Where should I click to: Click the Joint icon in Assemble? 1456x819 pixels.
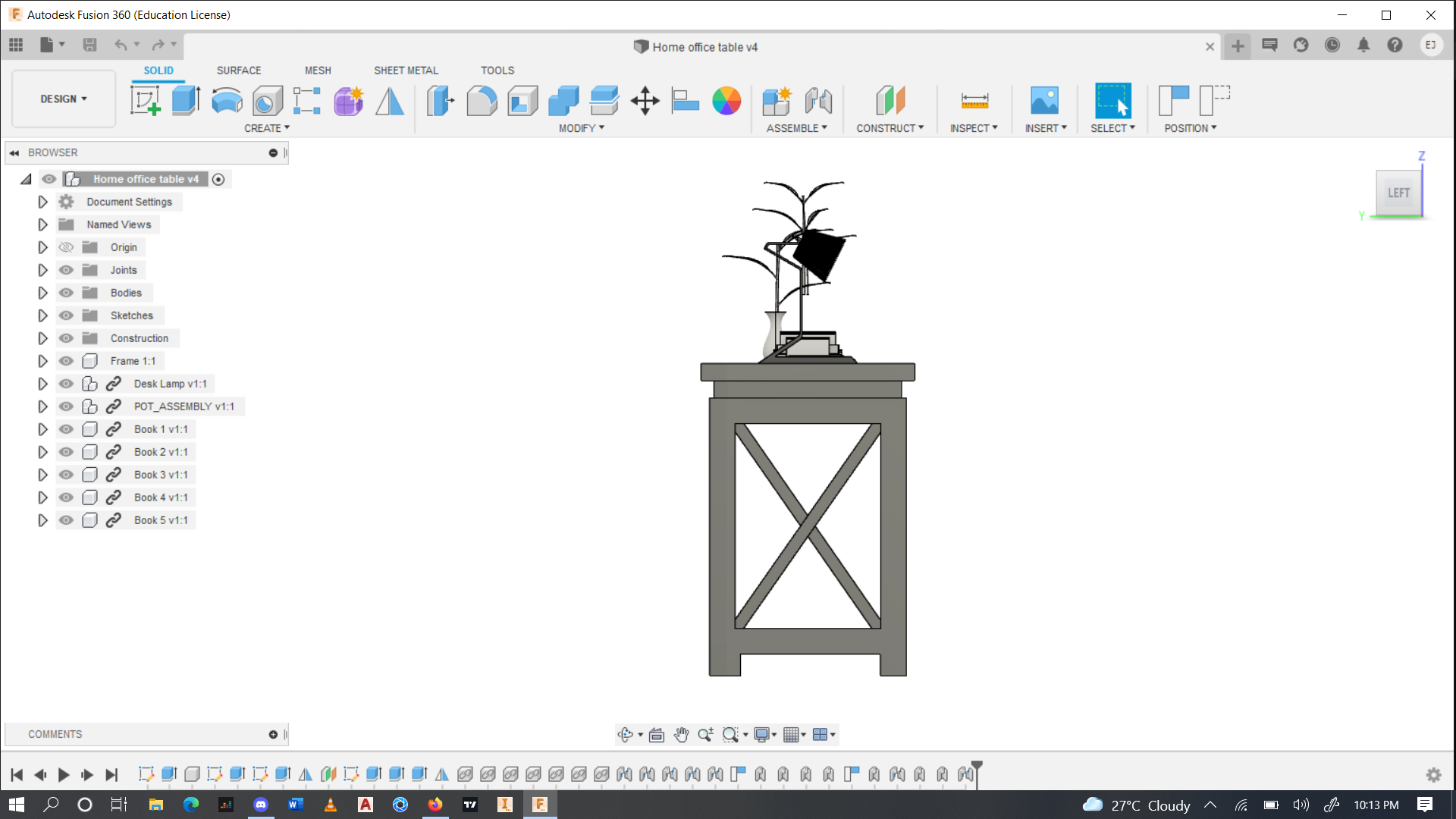(818, 100)
